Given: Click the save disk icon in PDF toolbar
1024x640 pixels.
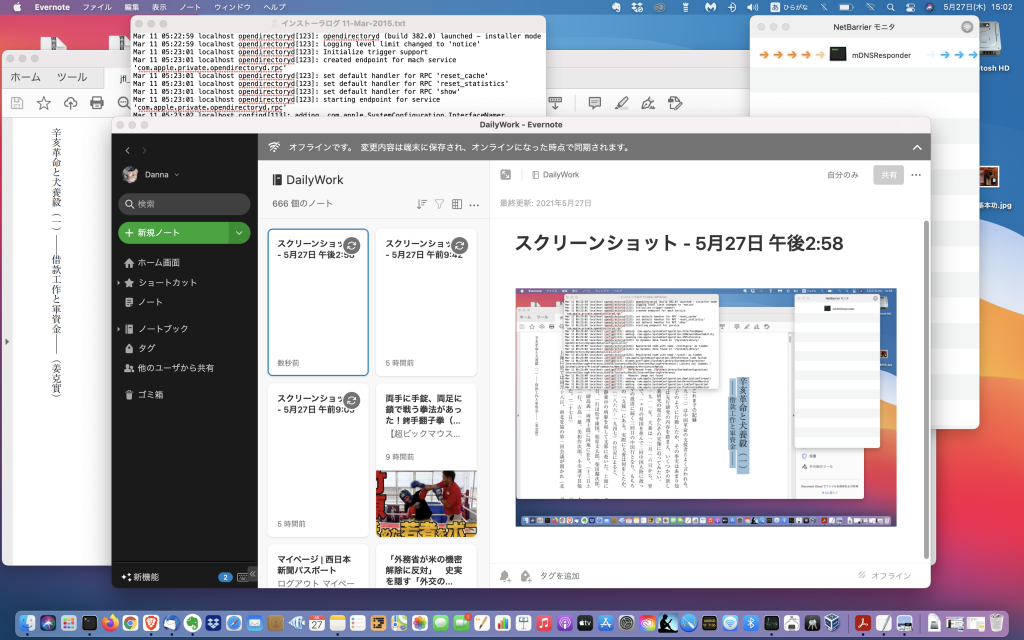Looking at the screenshot, I should tap(17, 103).
